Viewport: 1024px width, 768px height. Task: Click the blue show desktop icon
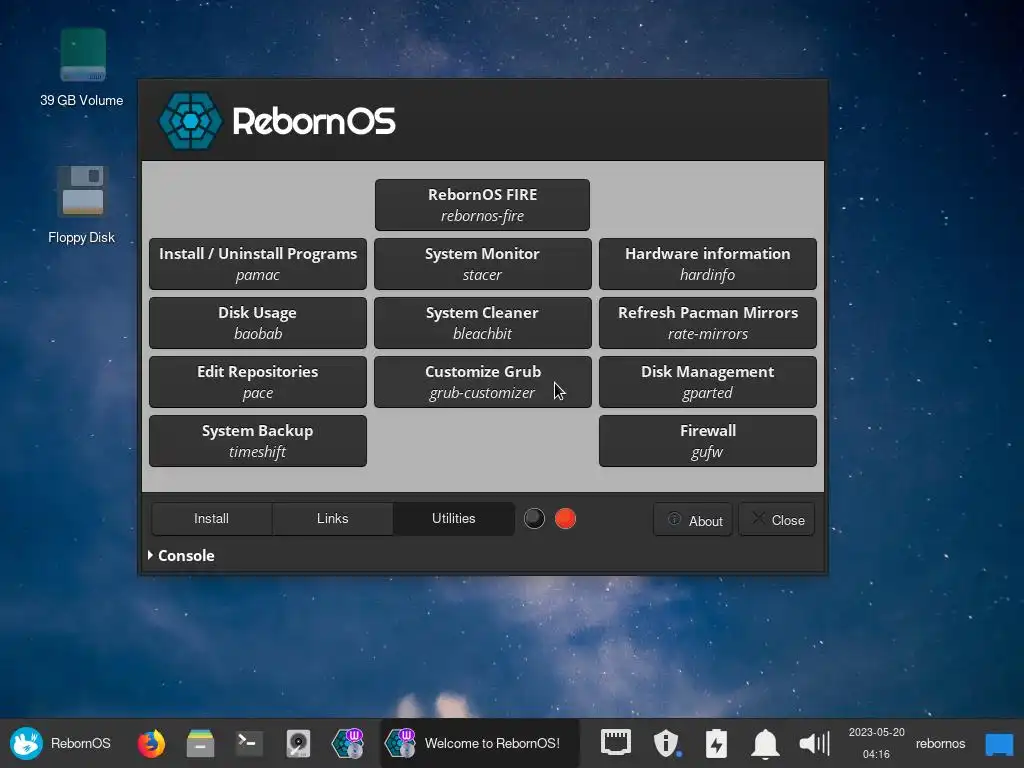coord(999,743)
